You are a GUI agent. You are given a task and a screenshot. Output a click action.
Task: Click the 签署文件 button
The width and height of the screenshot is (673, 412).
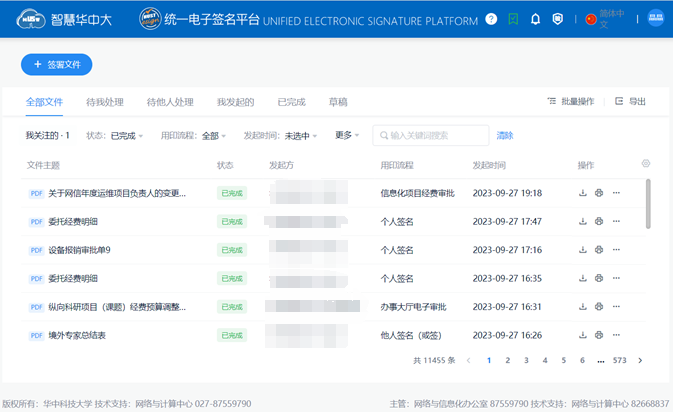[x=57, y=64]
